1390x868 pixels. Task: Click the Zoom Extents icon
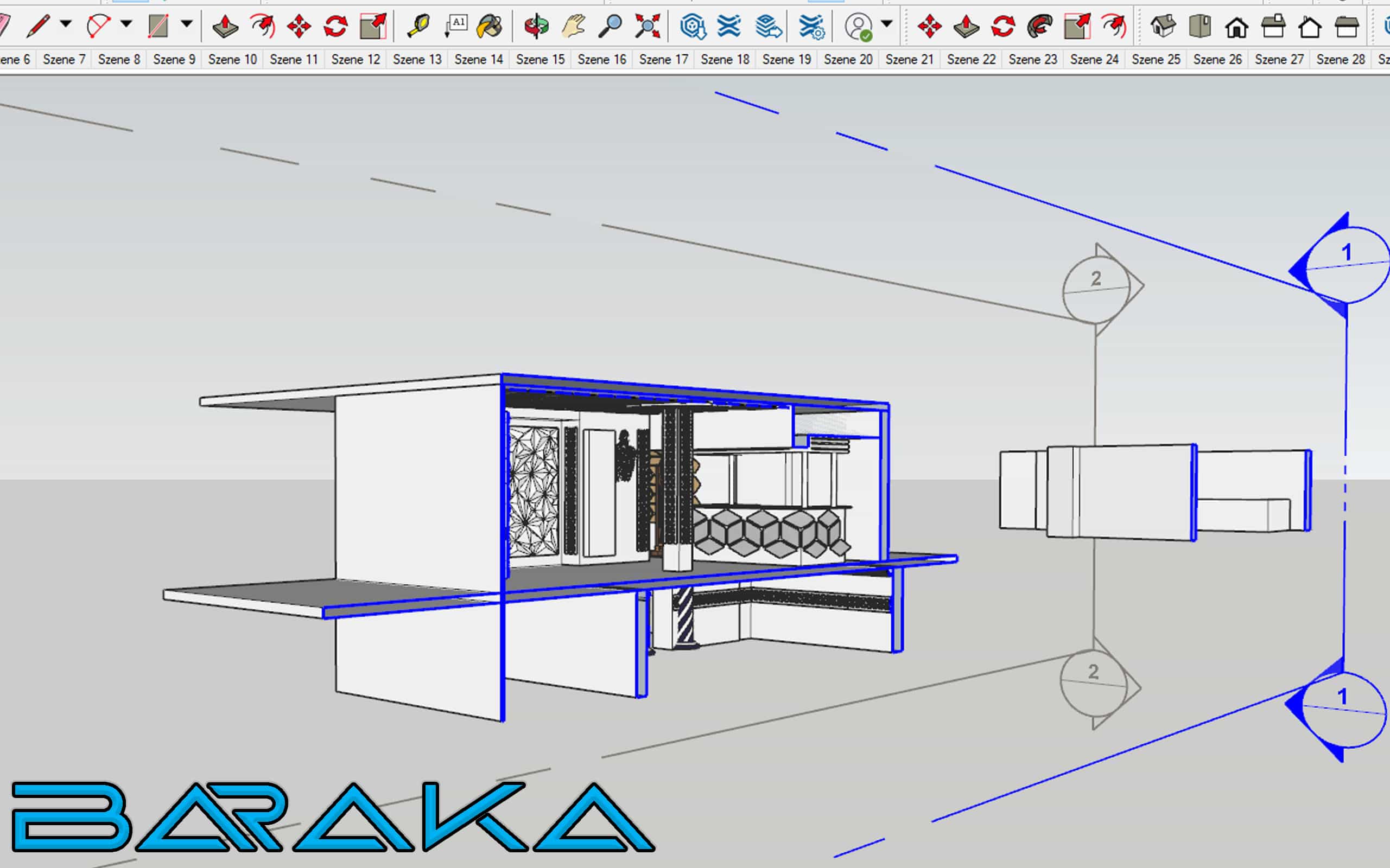648,26
